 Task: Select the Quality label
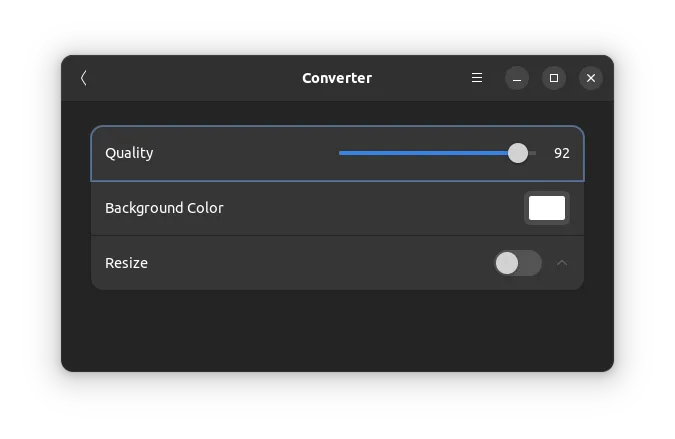tap(129, 153)
